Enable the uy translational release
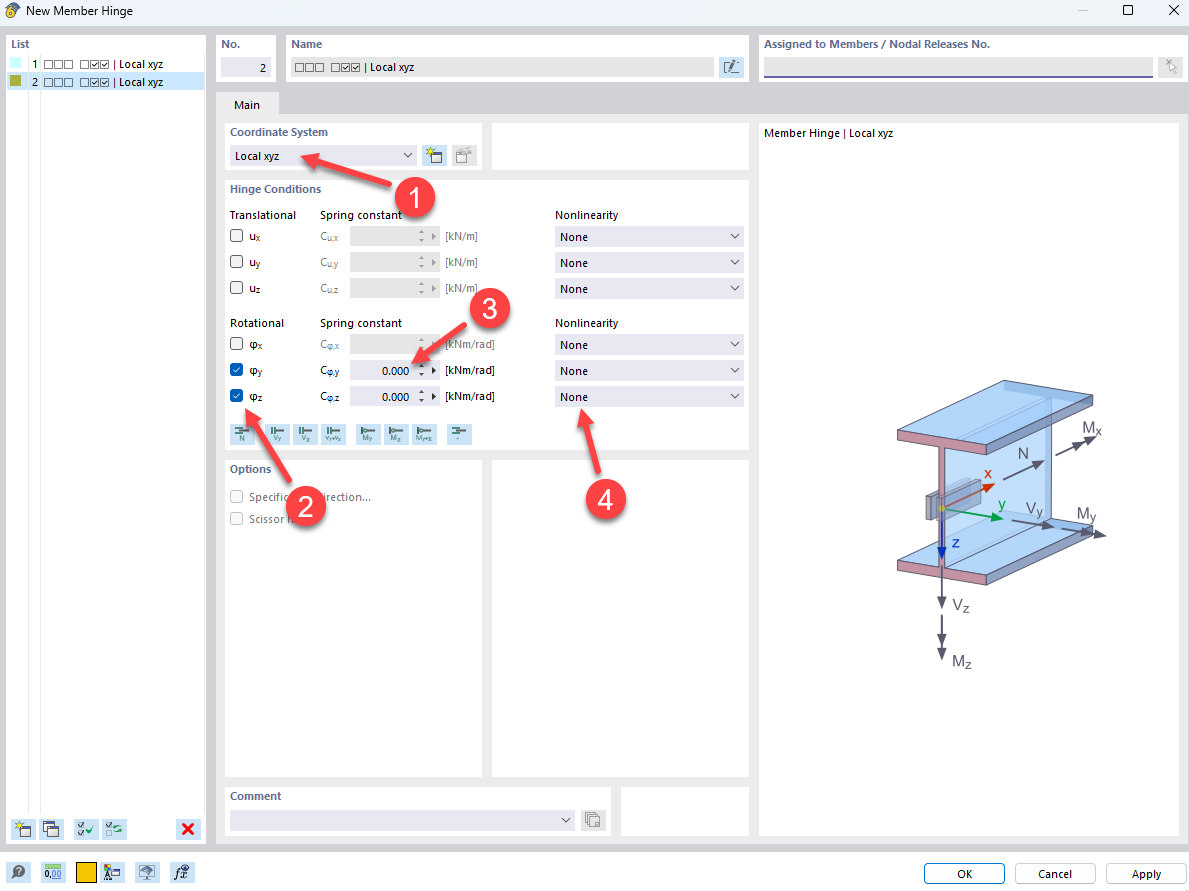1189x891 pixels. coord(237,262)
